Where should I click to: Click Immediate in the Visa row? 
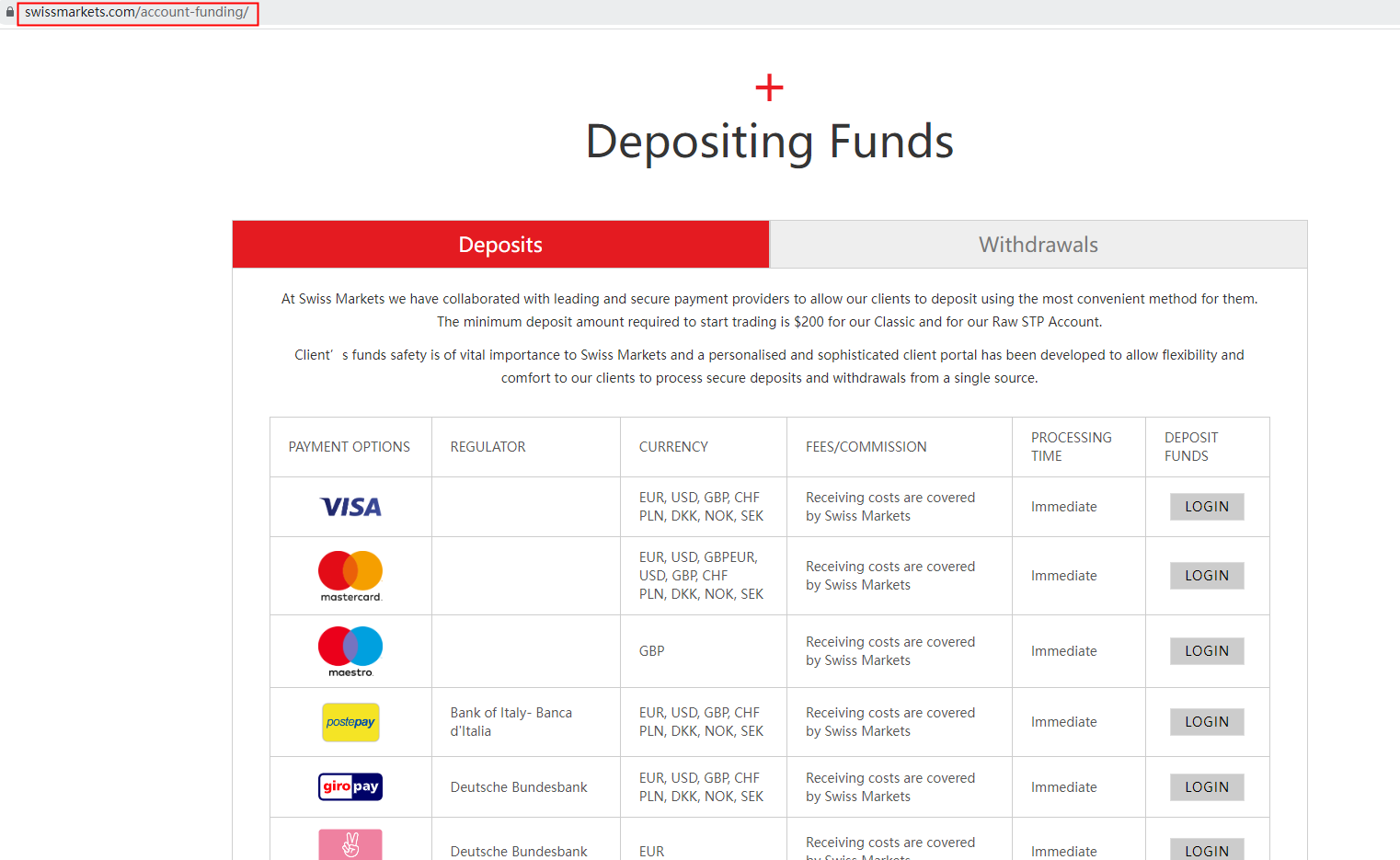pyautogui.click(x=1063, y=507)
